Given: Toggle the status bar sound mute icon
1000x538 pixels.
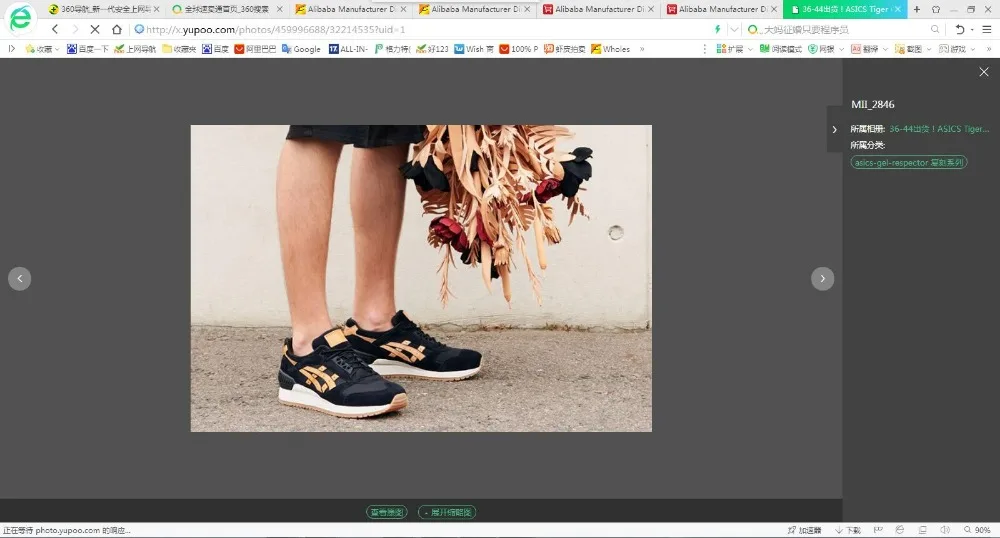Looking at the screenshot, I should 945,530.
